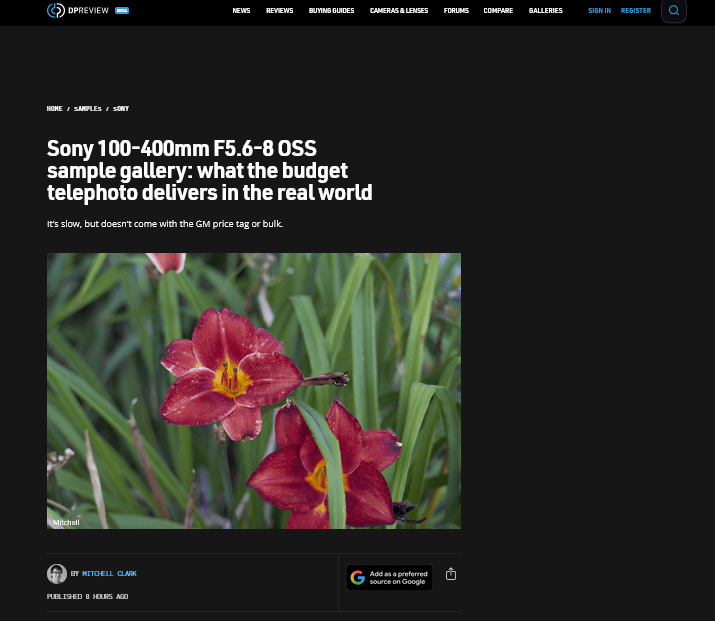
Task: Open the Reviews menu
Action: point(280,10)
